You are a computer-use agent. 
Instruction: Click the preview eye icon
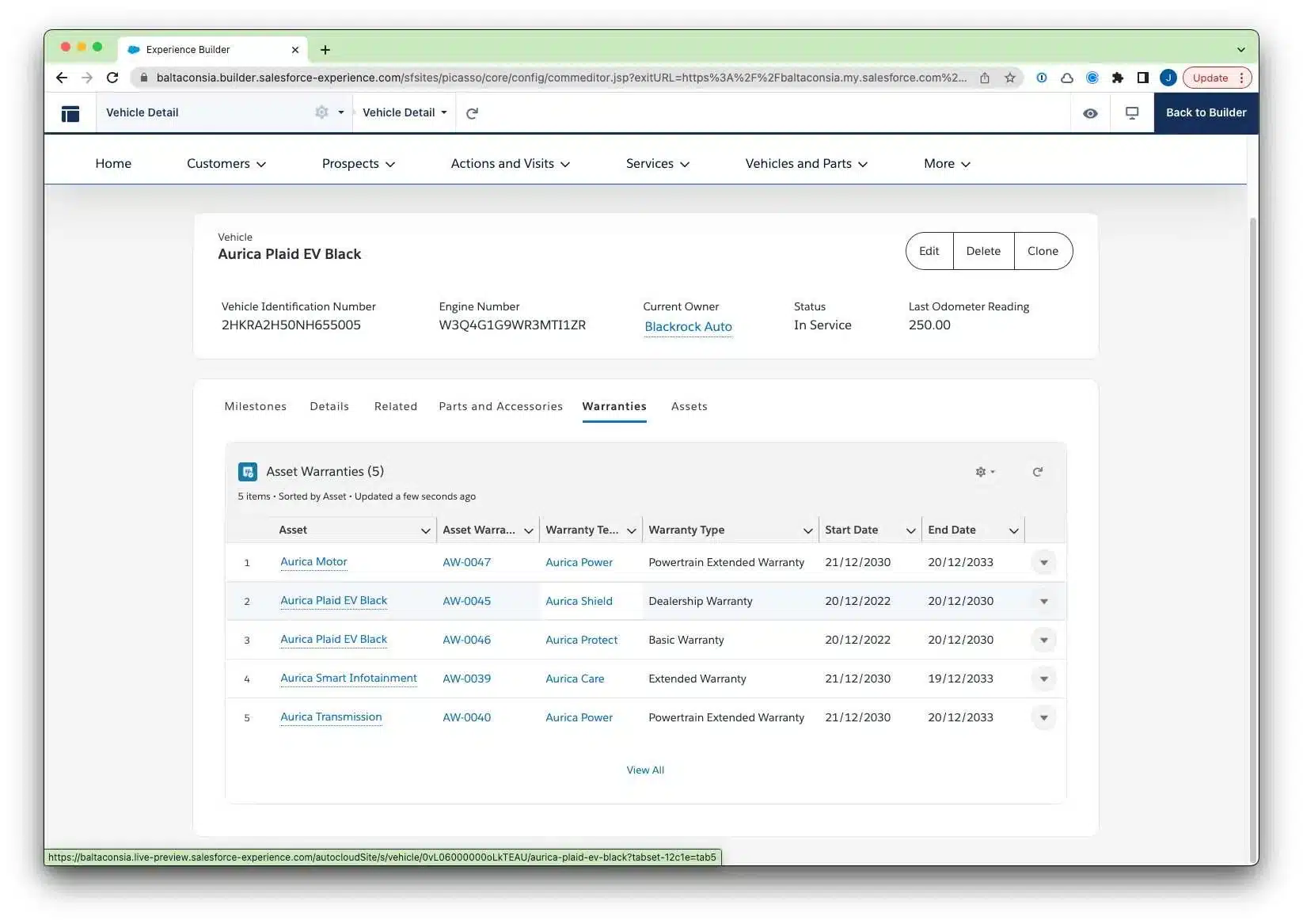point(1090,113)
